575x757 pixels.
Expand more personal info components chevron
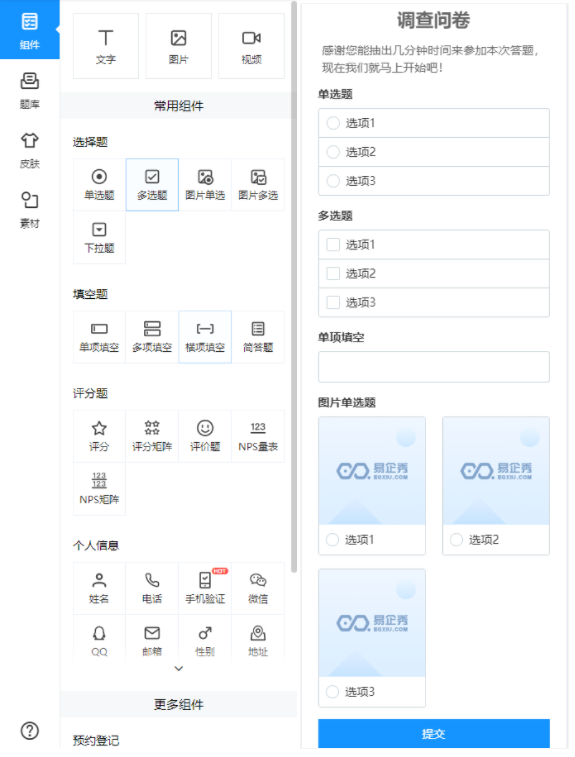click(179, 669)
